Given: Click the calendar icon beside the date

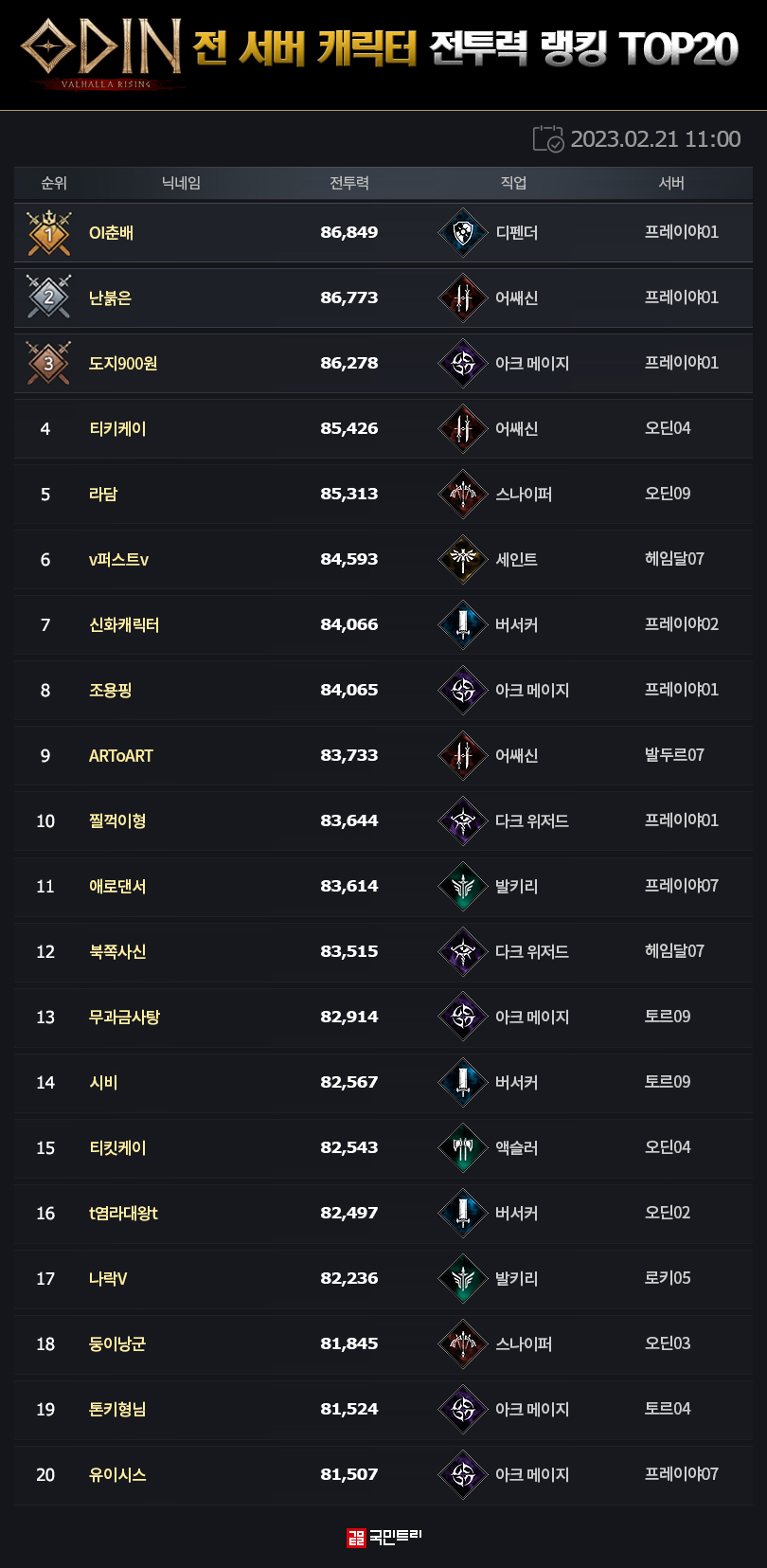Looking at the screenshot, I should pyautogui.click(x=548, y=139).
